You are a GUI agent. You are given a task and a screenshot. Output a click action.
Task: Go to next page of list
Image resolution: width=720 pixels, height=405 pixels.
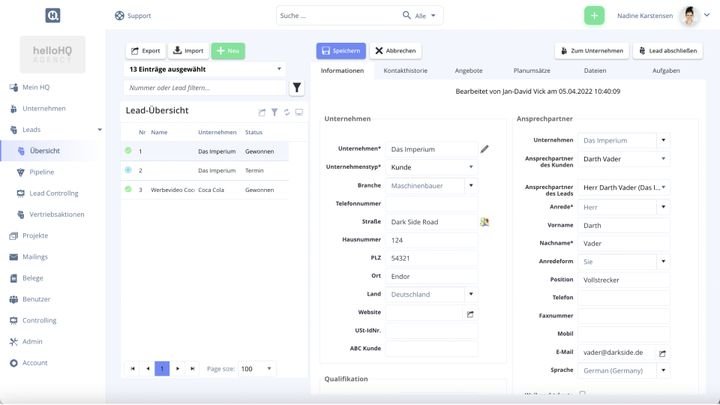click(178, 369)
